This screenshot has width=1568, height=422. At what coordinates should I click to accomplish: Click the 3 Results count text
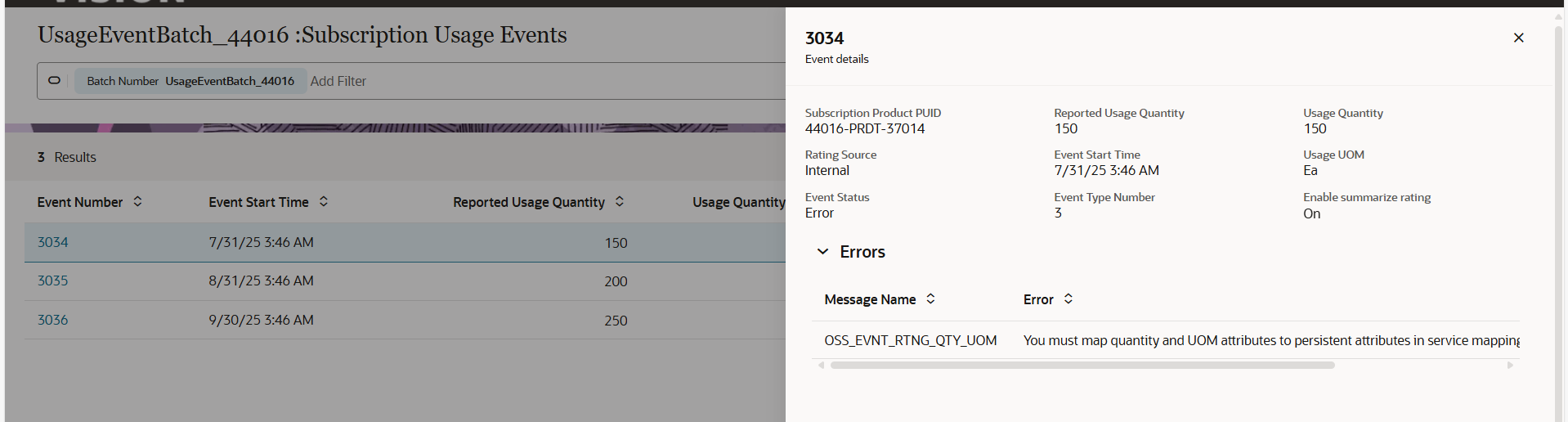tap(66, 157)
